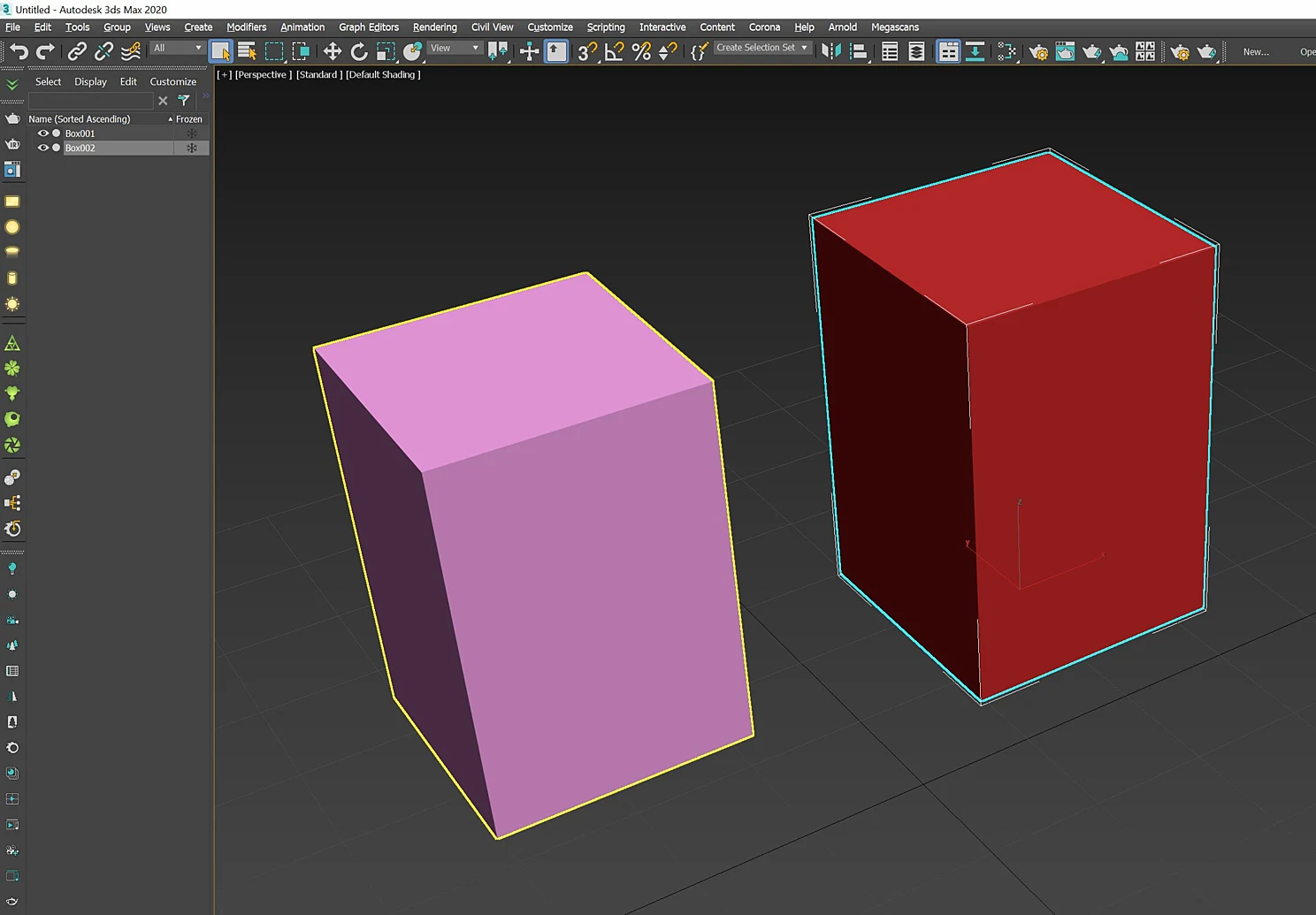Click the Default Shading viewport label
This screenshot has width=1316, height=915.
coord(383,75)
